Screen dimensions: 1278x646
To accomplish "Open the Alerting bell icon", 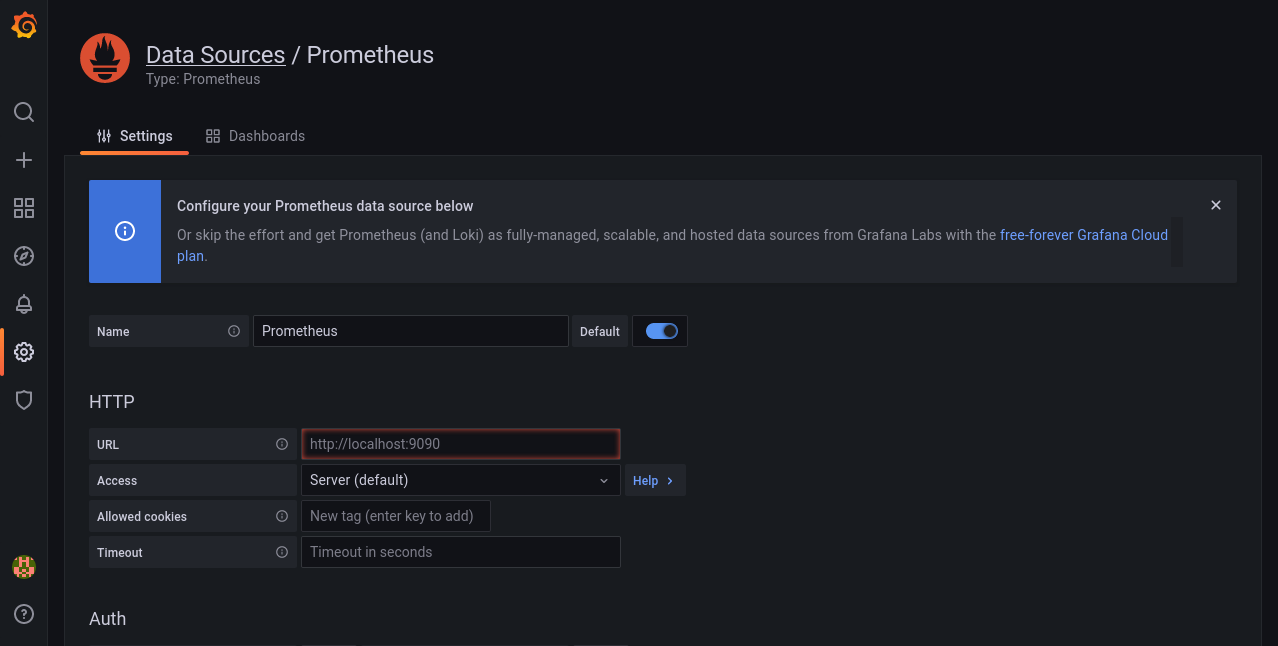I will pos(23,304).
